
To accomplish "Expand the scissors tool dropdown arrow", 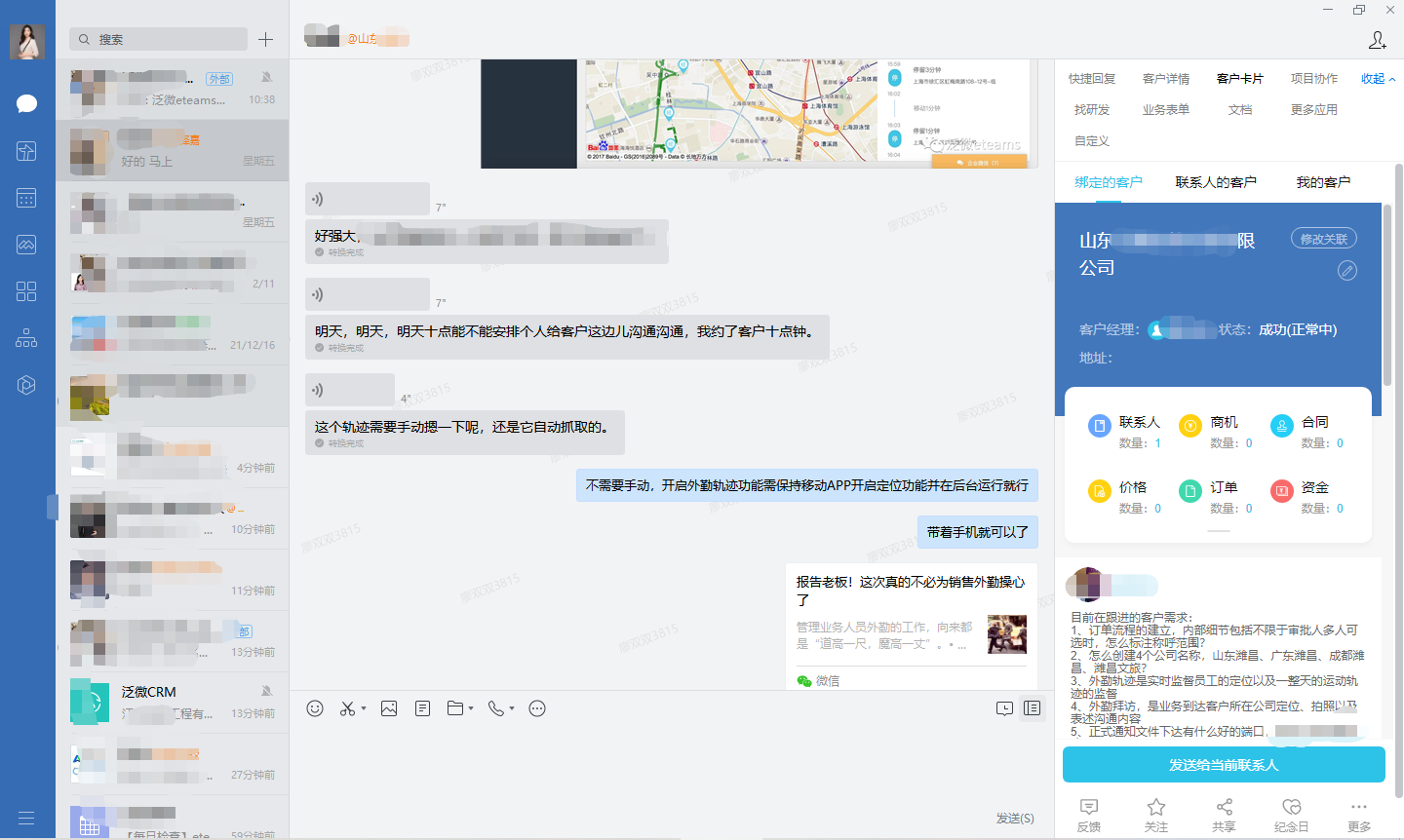I will (x=366, y=708).
